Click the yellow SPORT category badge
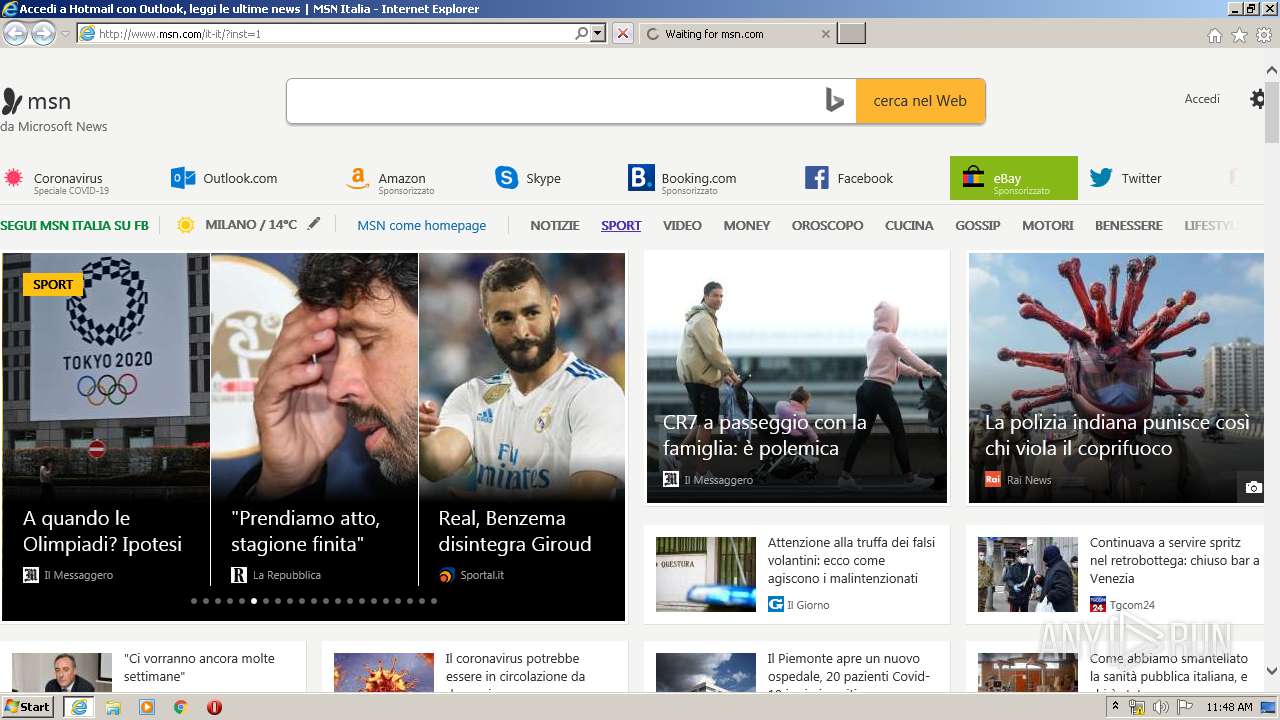 coord(53,284)
